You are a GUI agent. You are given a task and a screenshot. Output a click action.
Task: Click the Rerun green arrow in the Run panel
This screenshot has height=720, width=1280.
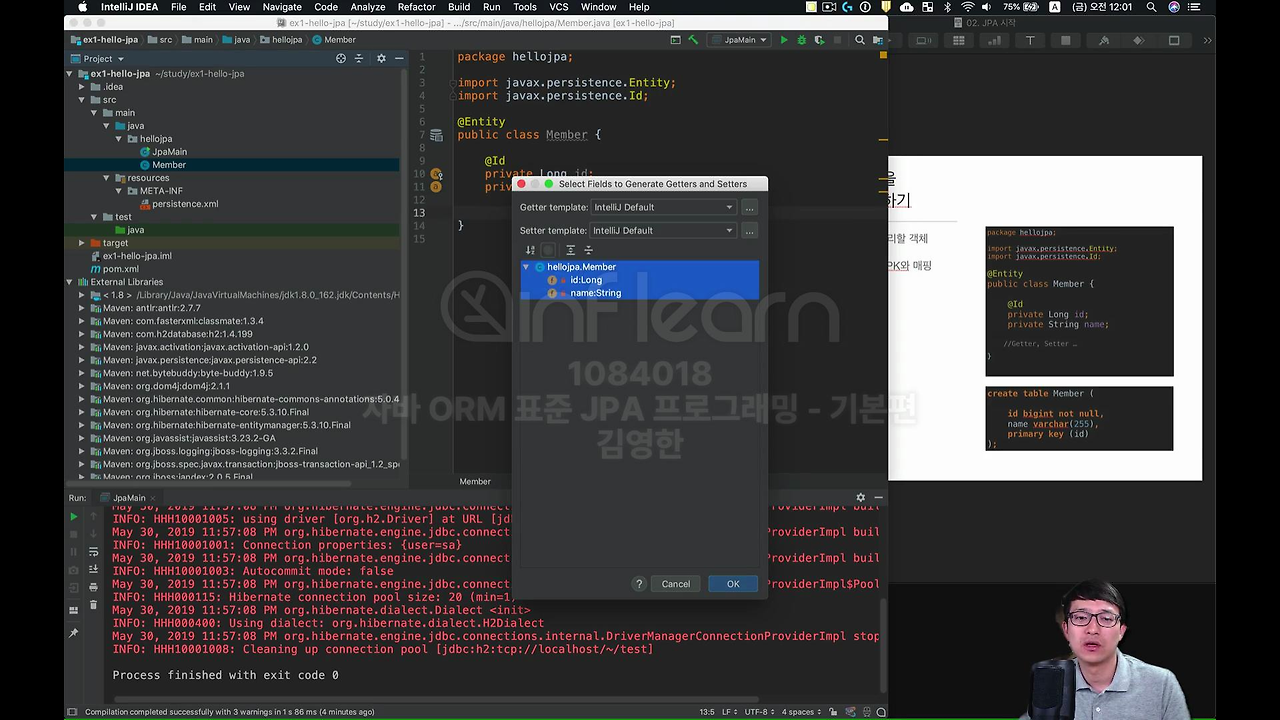point(73,517)
